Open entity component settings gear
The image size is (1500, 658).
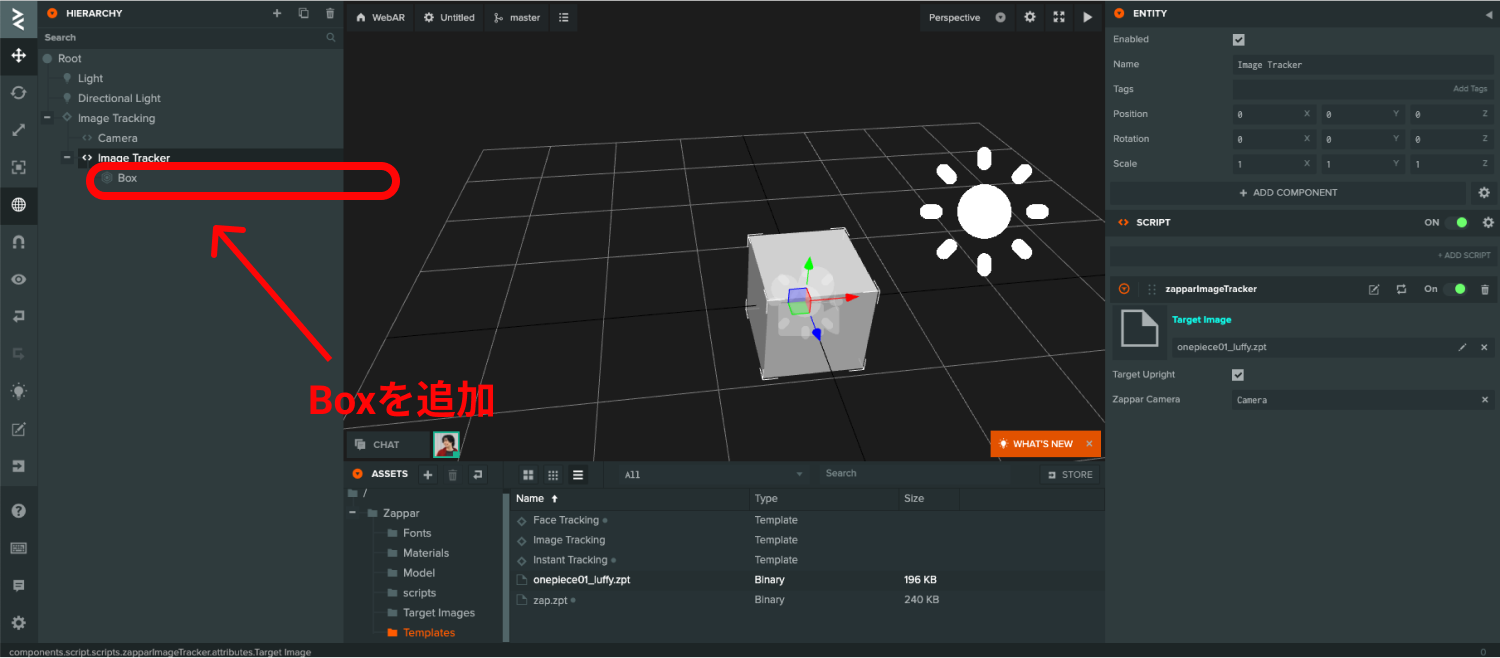point(1484,192)
